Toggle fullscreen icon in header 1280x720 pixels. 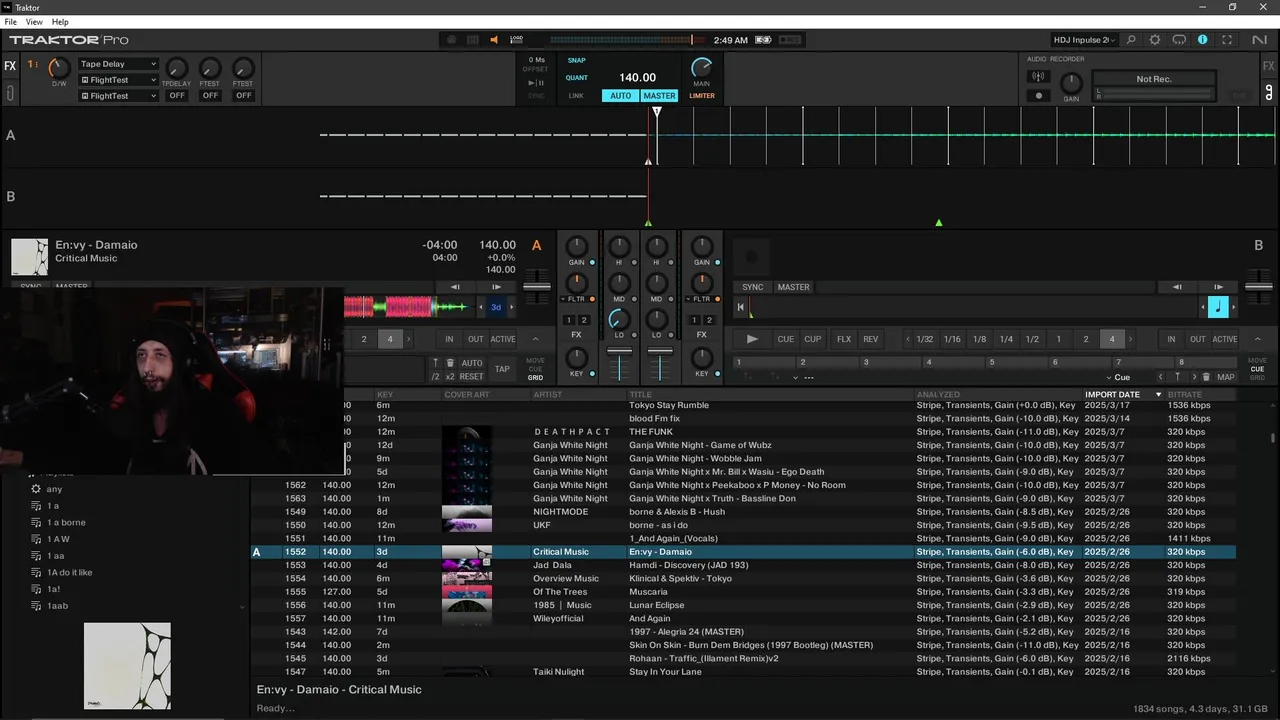click(x=1228, y=40)
